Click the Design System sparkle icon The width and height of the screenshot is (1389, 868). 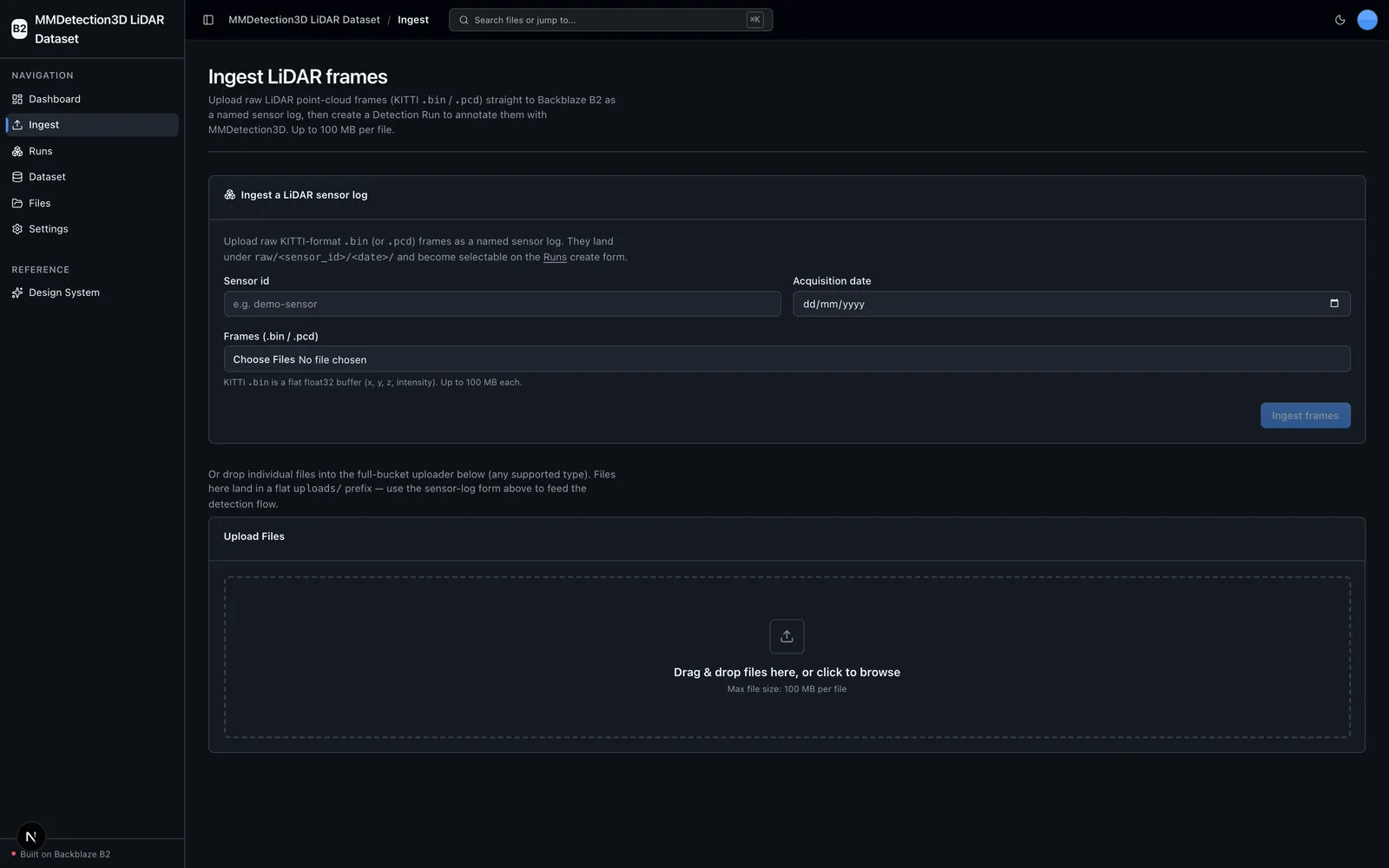coord(17,293)
